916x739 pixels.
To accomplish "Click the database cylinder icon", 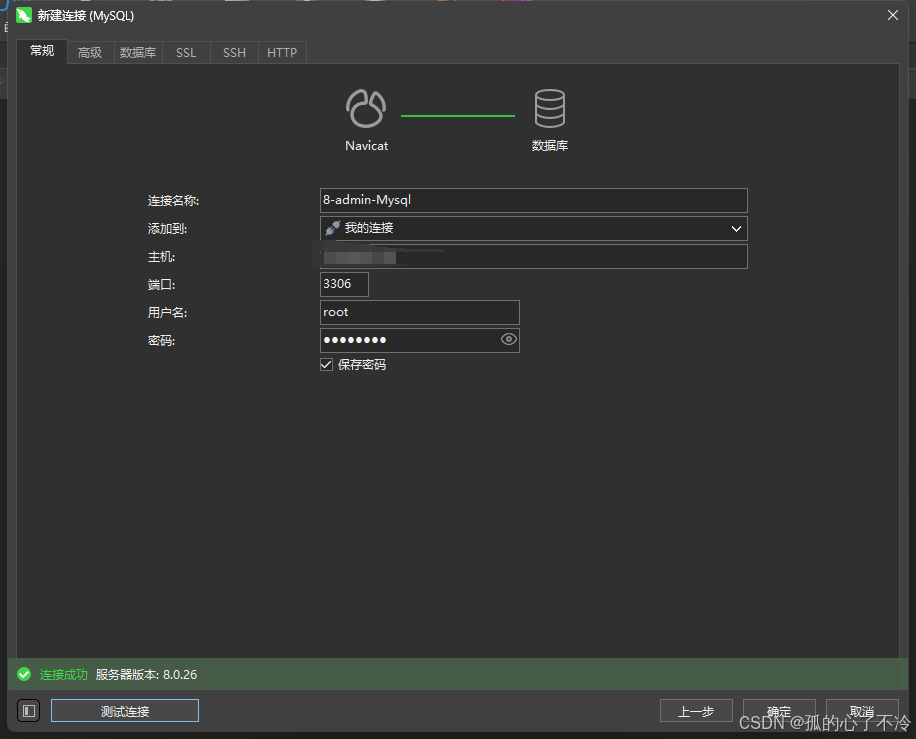I will tap(550, 109).
